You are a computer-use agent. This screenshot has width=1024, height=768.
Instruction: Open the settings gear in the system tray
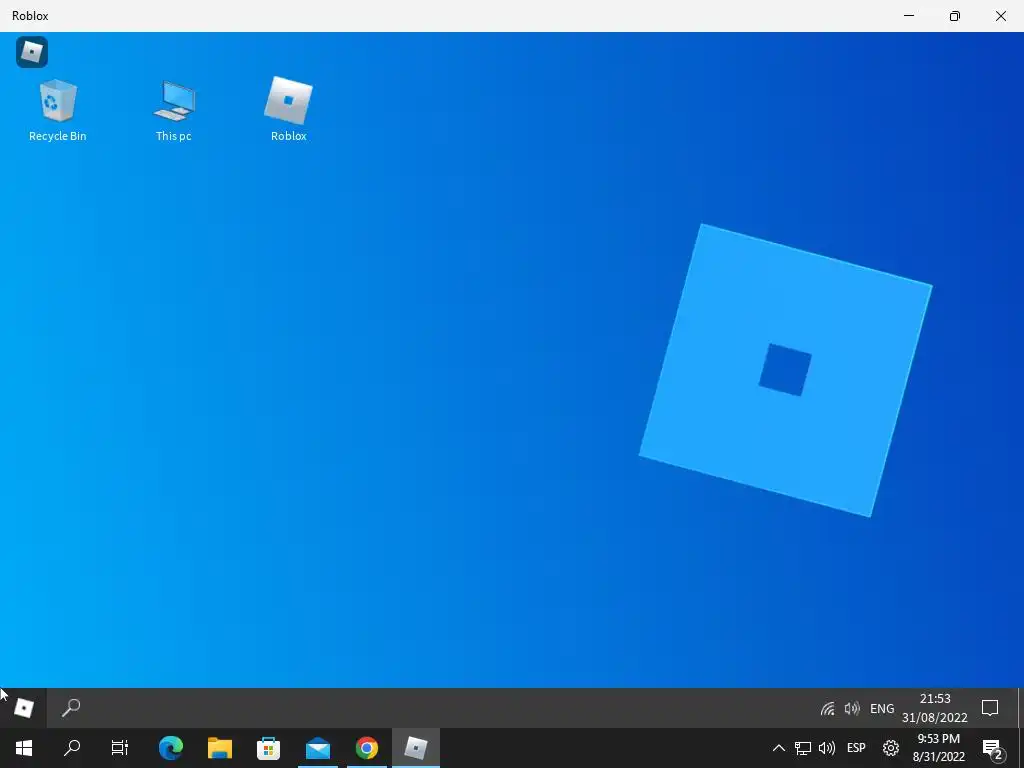point(891,748)
